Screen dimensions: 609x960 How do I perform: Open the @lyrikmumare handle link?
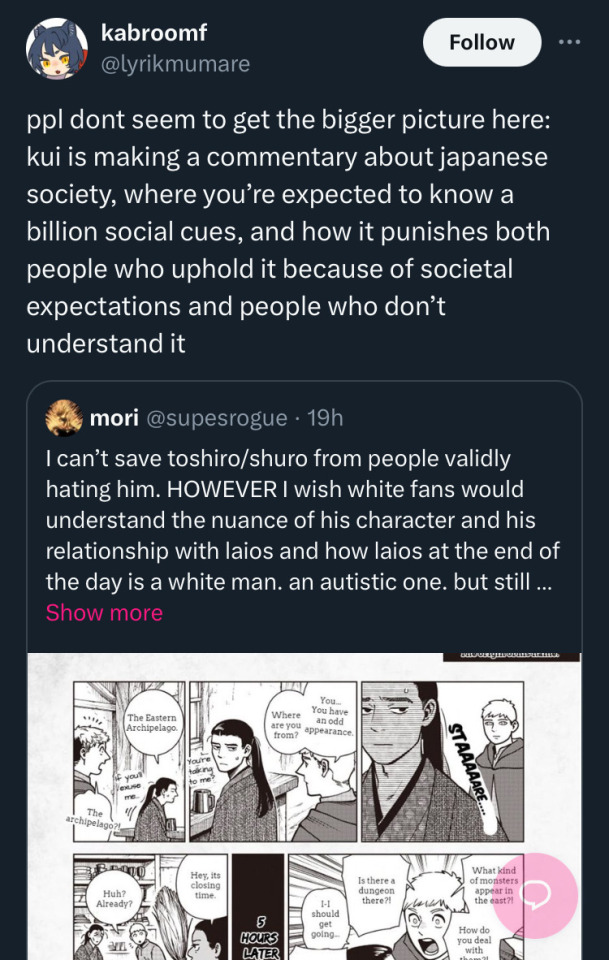pos(175,64)
